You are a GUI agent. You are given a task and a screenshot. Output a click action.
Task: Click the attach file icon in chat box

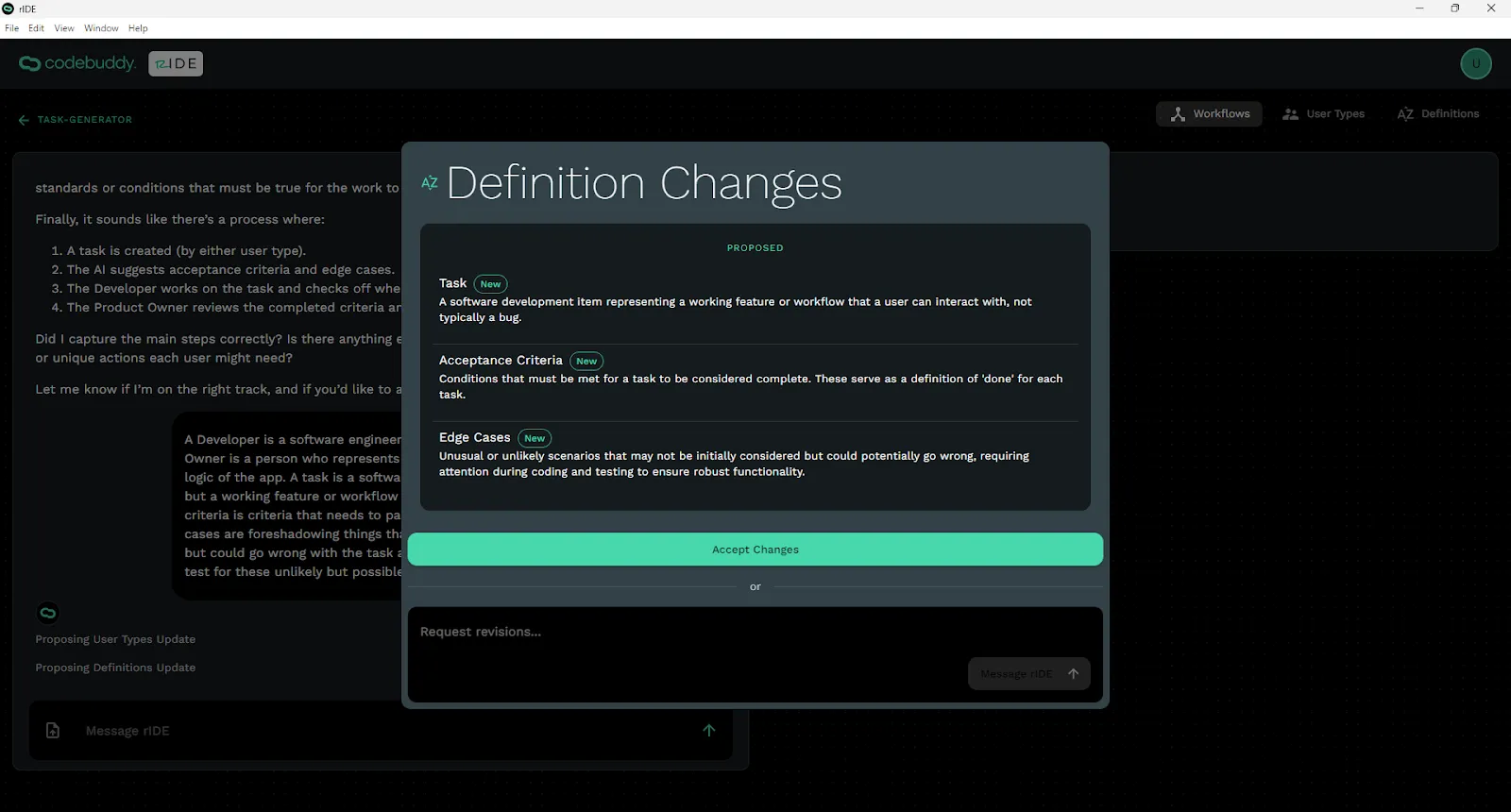[x=53, y=731]
